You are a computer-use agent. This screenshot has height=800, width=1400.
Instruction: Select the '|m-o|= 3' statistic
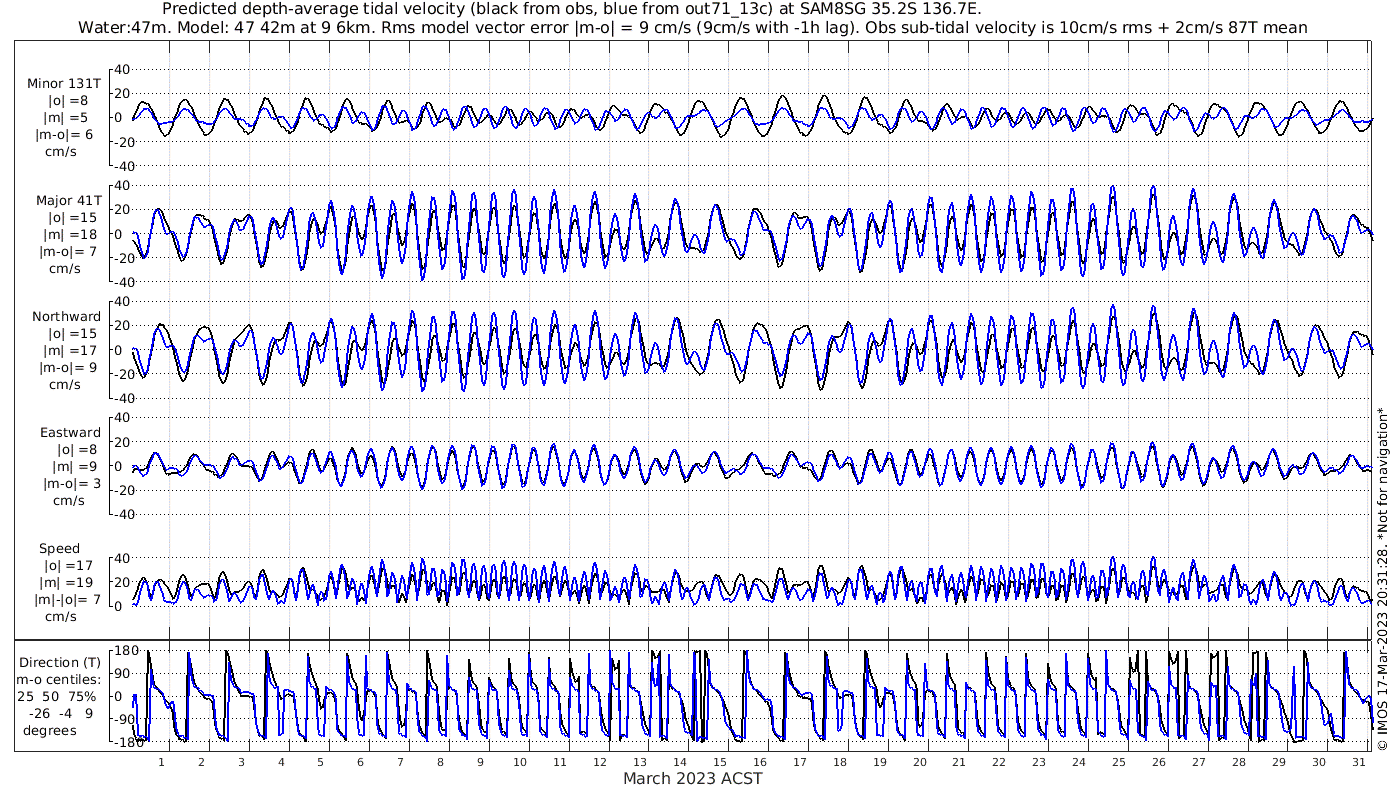(70, 483)
